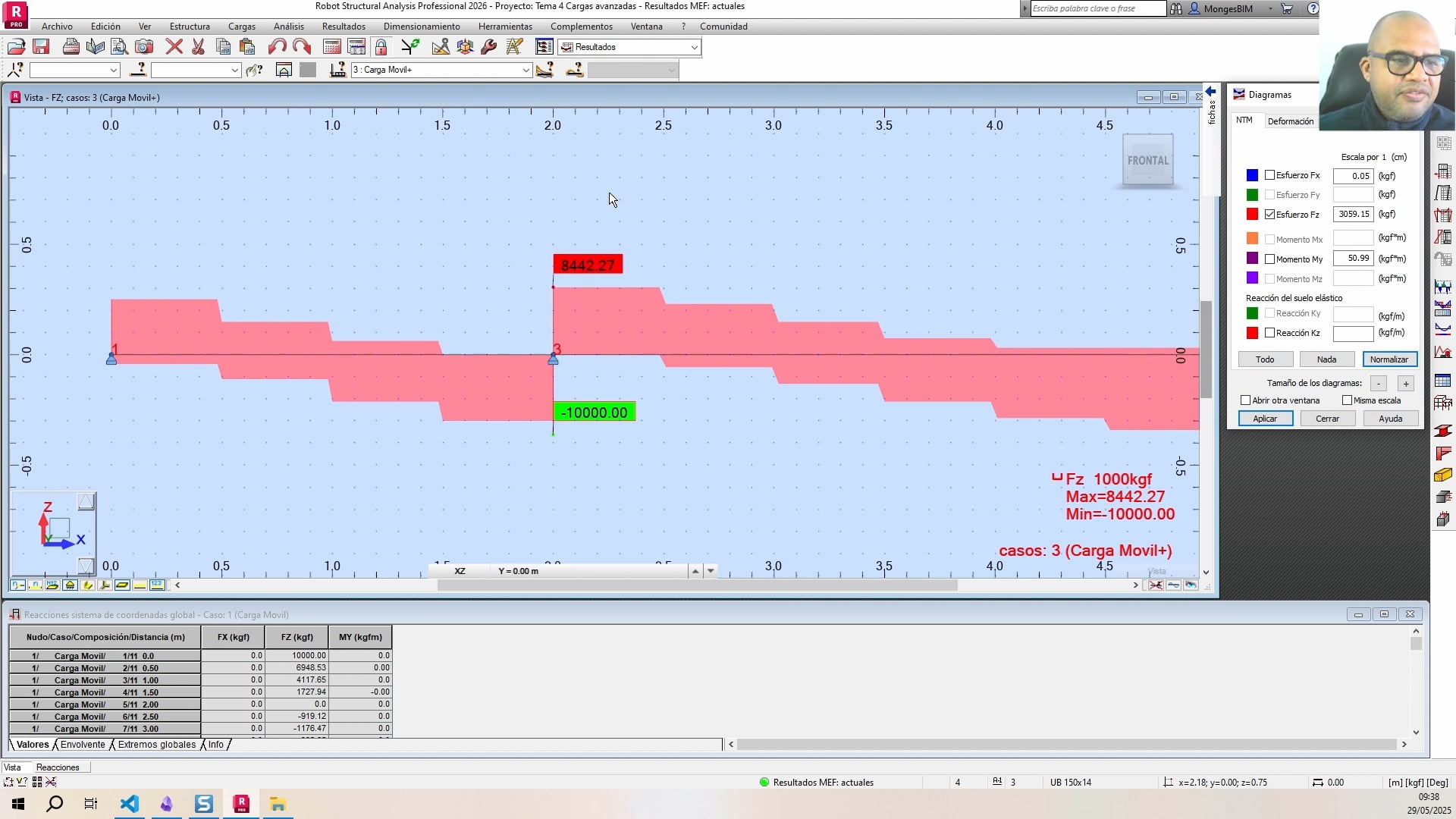Image resolution: width=1456 pixels, height=819 pixels.
Task: Click the Windows Start button
Action: pyautogui.click(x=18, y=804)
